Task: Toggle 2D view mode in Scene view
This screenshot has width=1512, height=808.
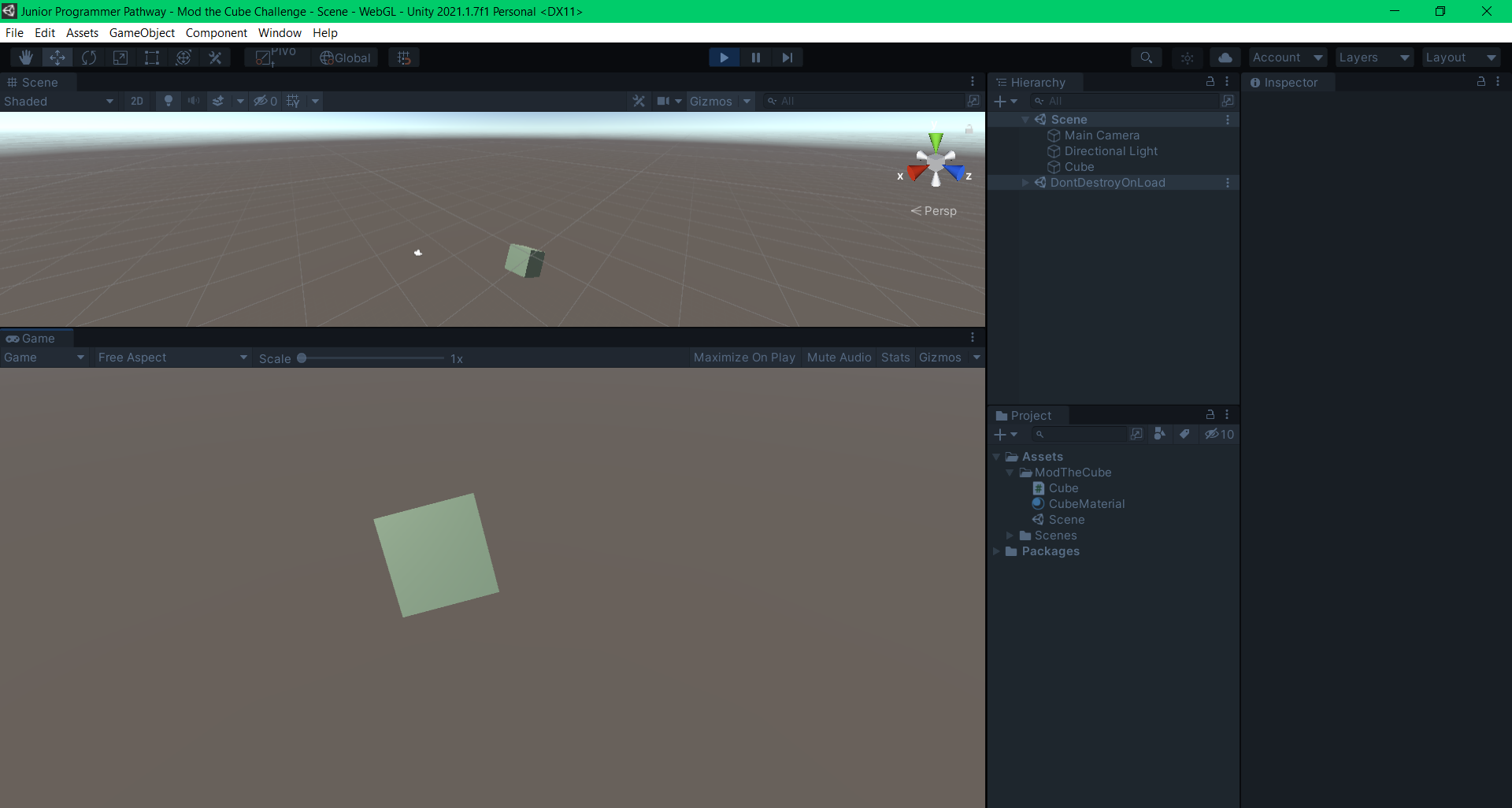Action: click(136, 101)
